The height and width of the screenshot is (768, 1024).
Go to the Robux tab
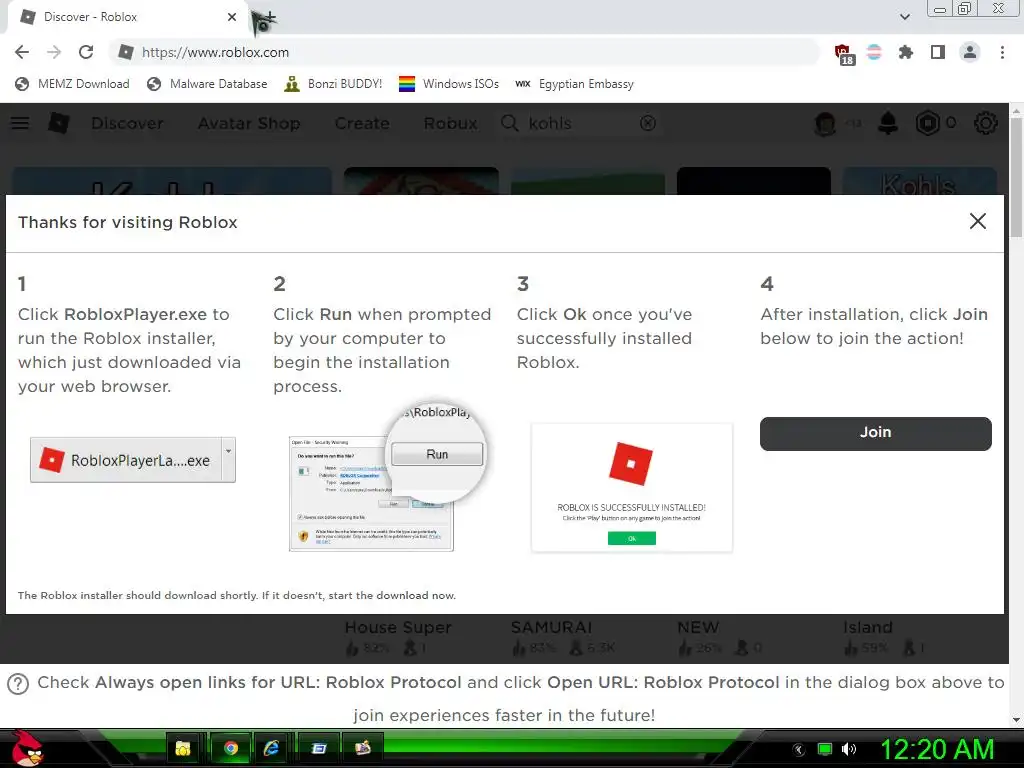tap(450, 123)
